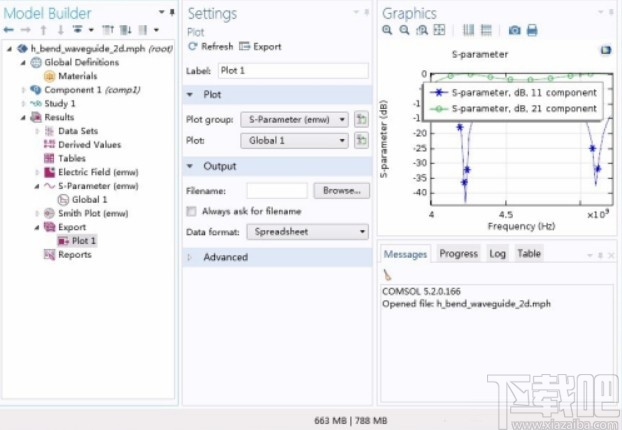Select the Materials node

[77, 76]
